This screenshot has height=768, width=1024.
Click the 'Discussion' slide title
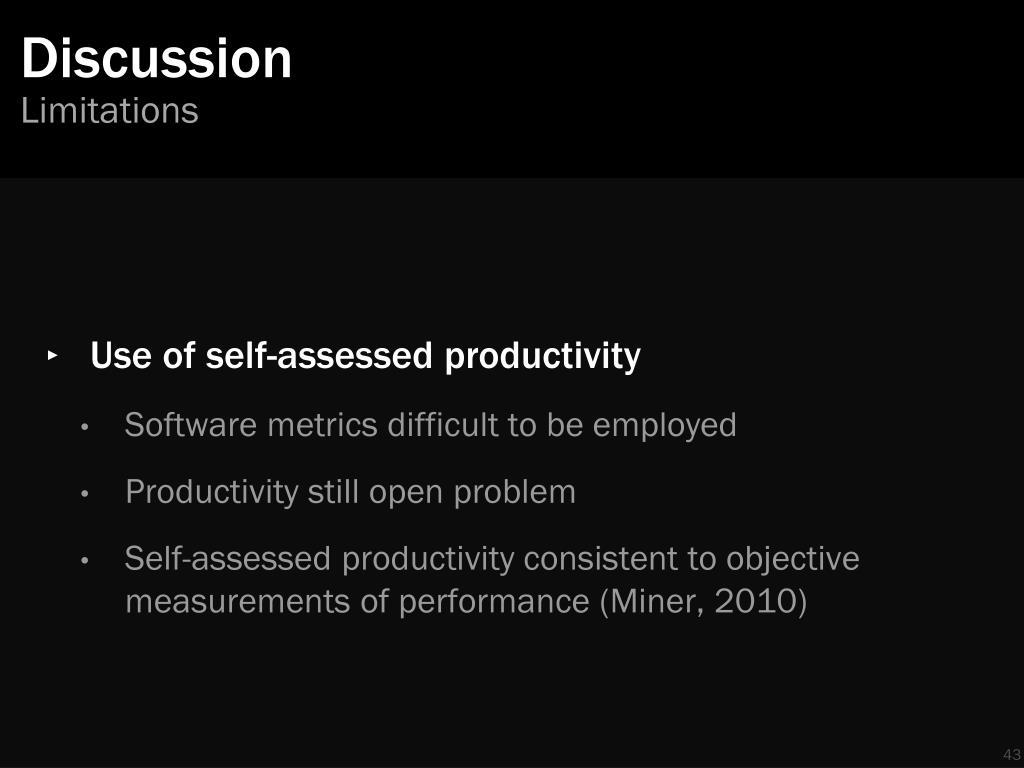(x=157, y=58)
